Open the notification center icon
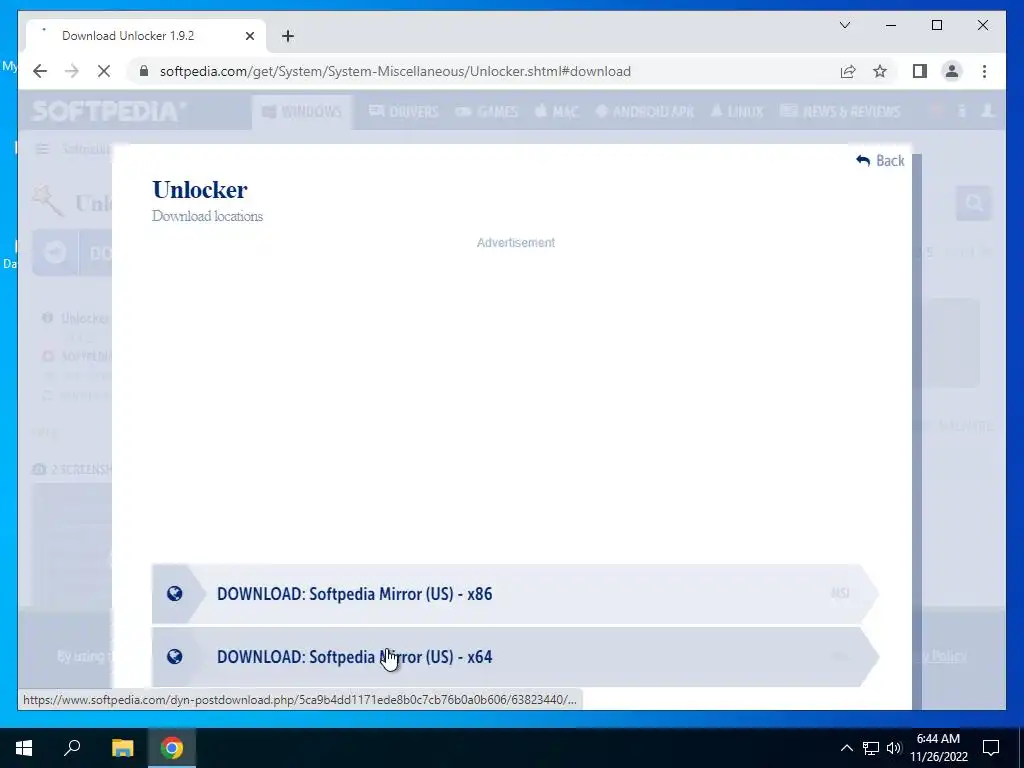The width and height of the screenshot is (1024, 768). coord(991,748)
